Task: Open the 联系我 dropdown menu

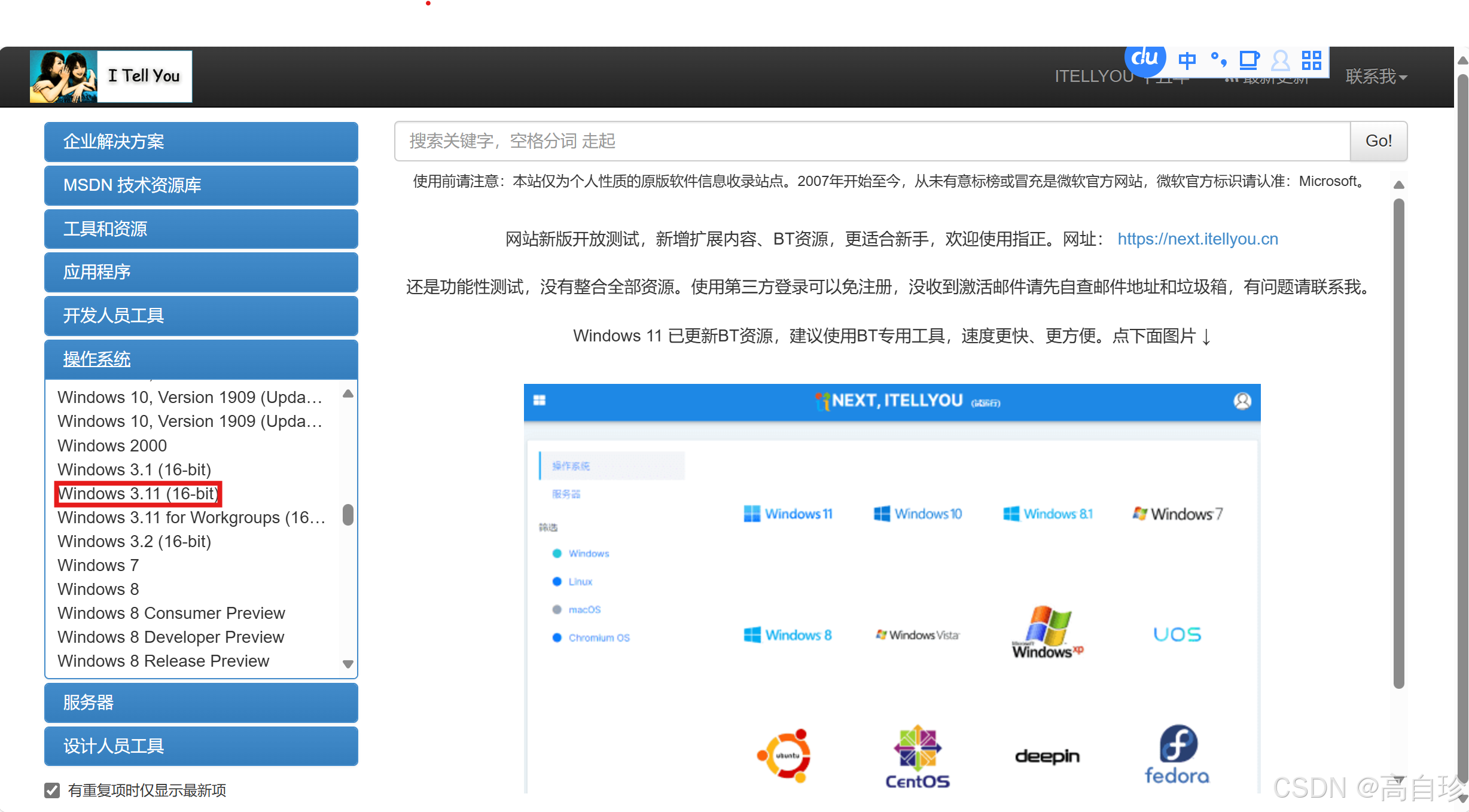Action: point(1376,77)
